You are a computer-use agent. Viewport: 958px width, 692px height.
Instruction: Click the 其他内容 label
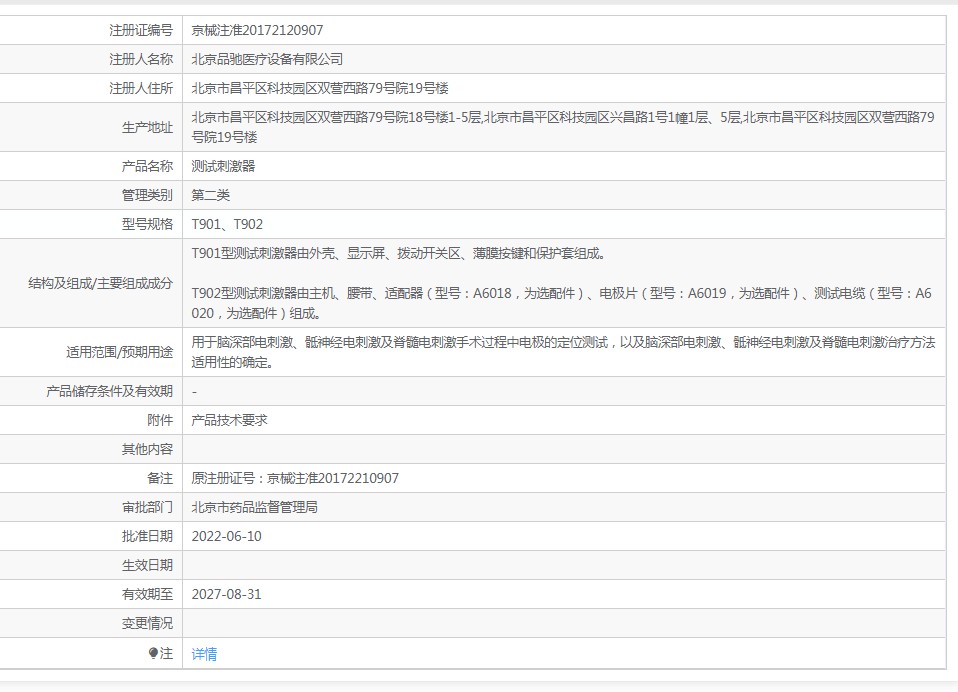147,450
